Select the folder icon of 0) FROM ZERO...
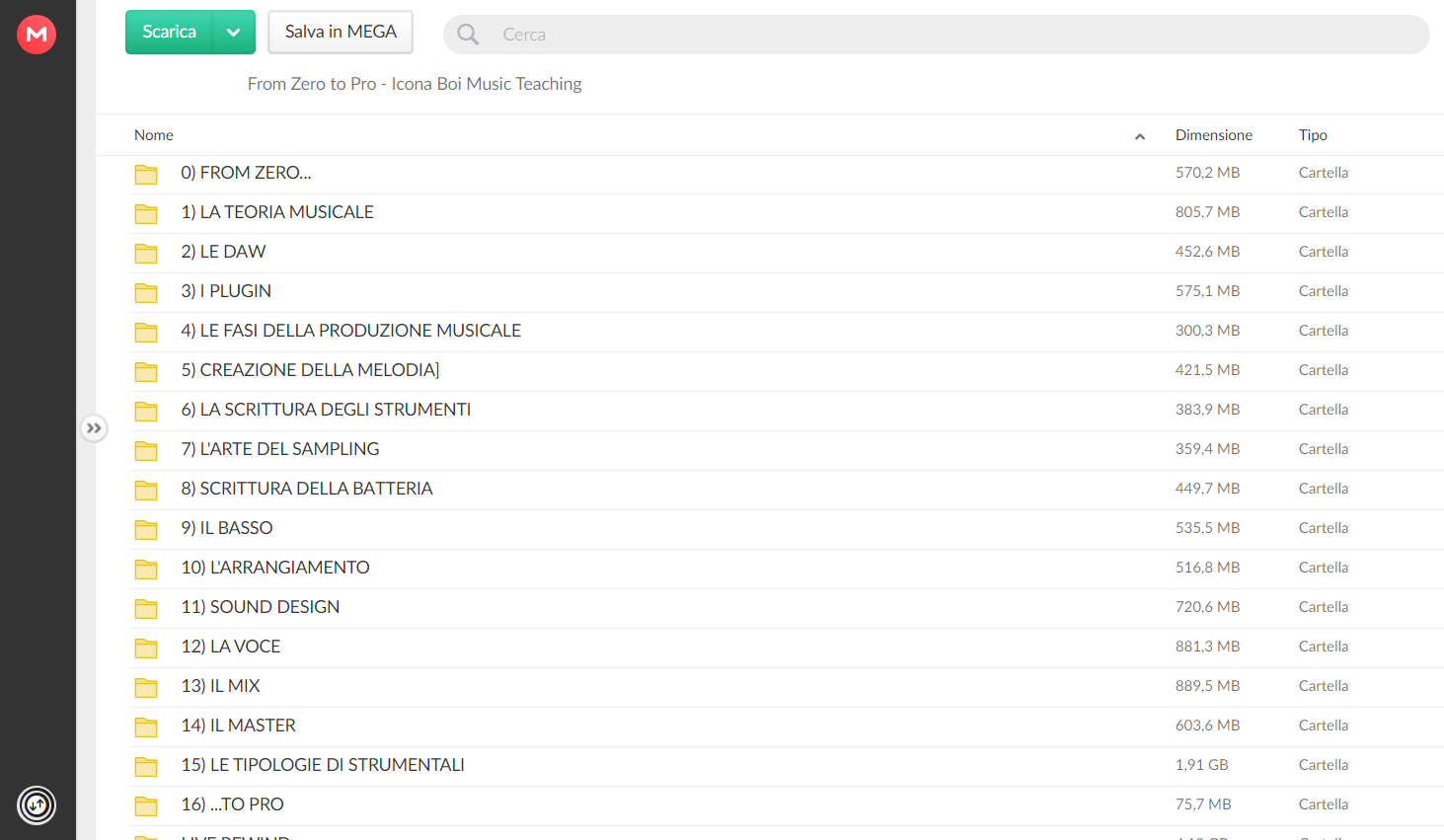This screenshot has height=840, width=1444. (146, 174)
